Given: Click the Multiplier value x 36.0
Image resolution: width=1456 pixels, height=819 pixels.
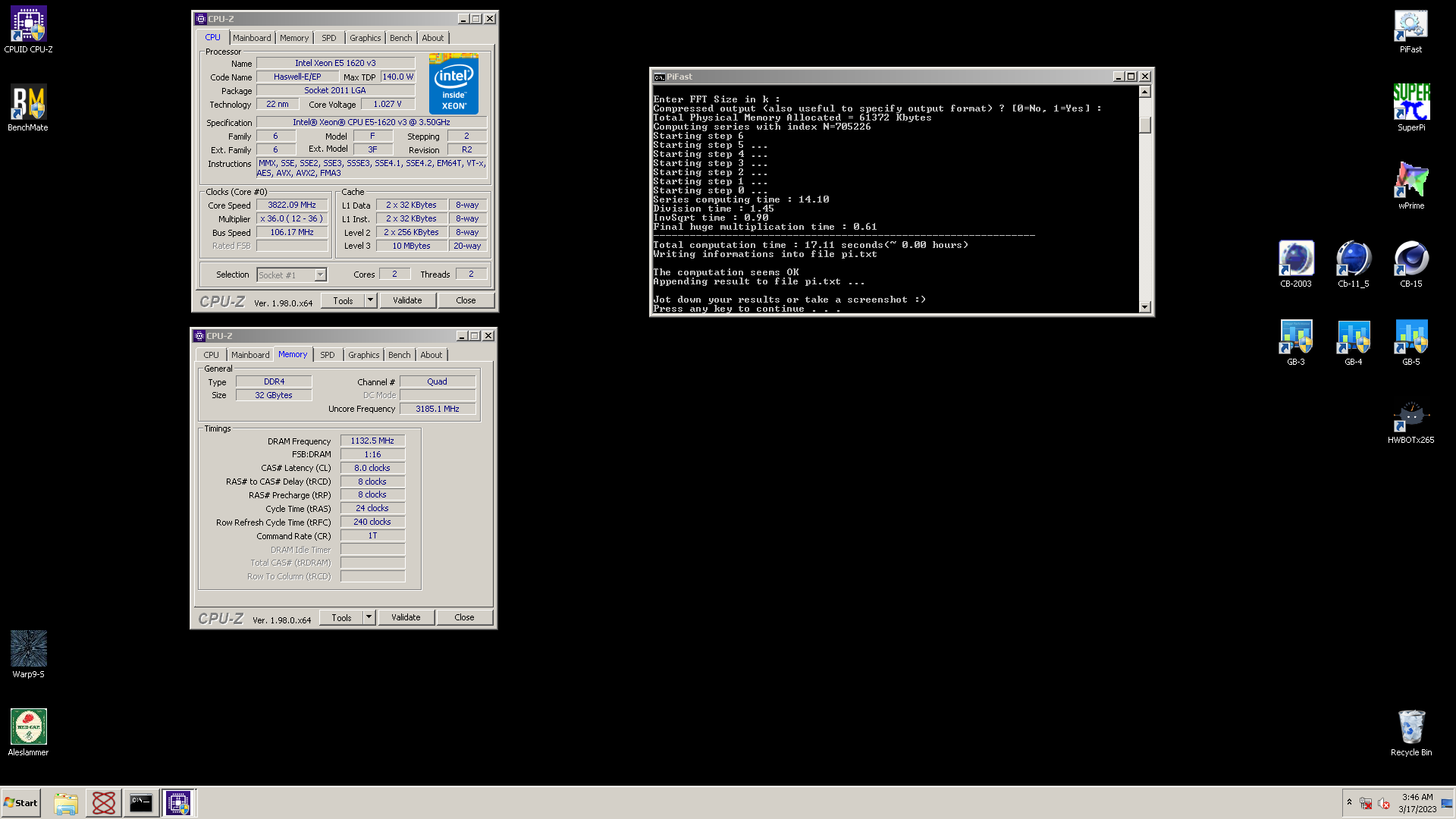Looking at the screenshot, I should [x=292, y=218].
